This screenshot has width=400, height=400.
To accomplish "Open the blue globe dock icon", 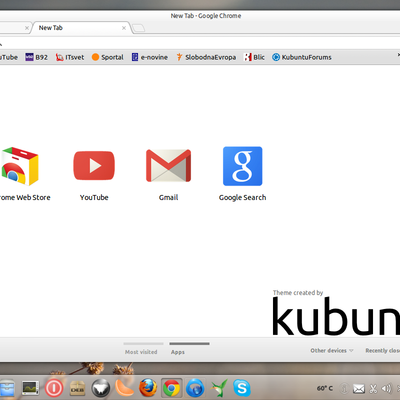I will coord(195,388).
